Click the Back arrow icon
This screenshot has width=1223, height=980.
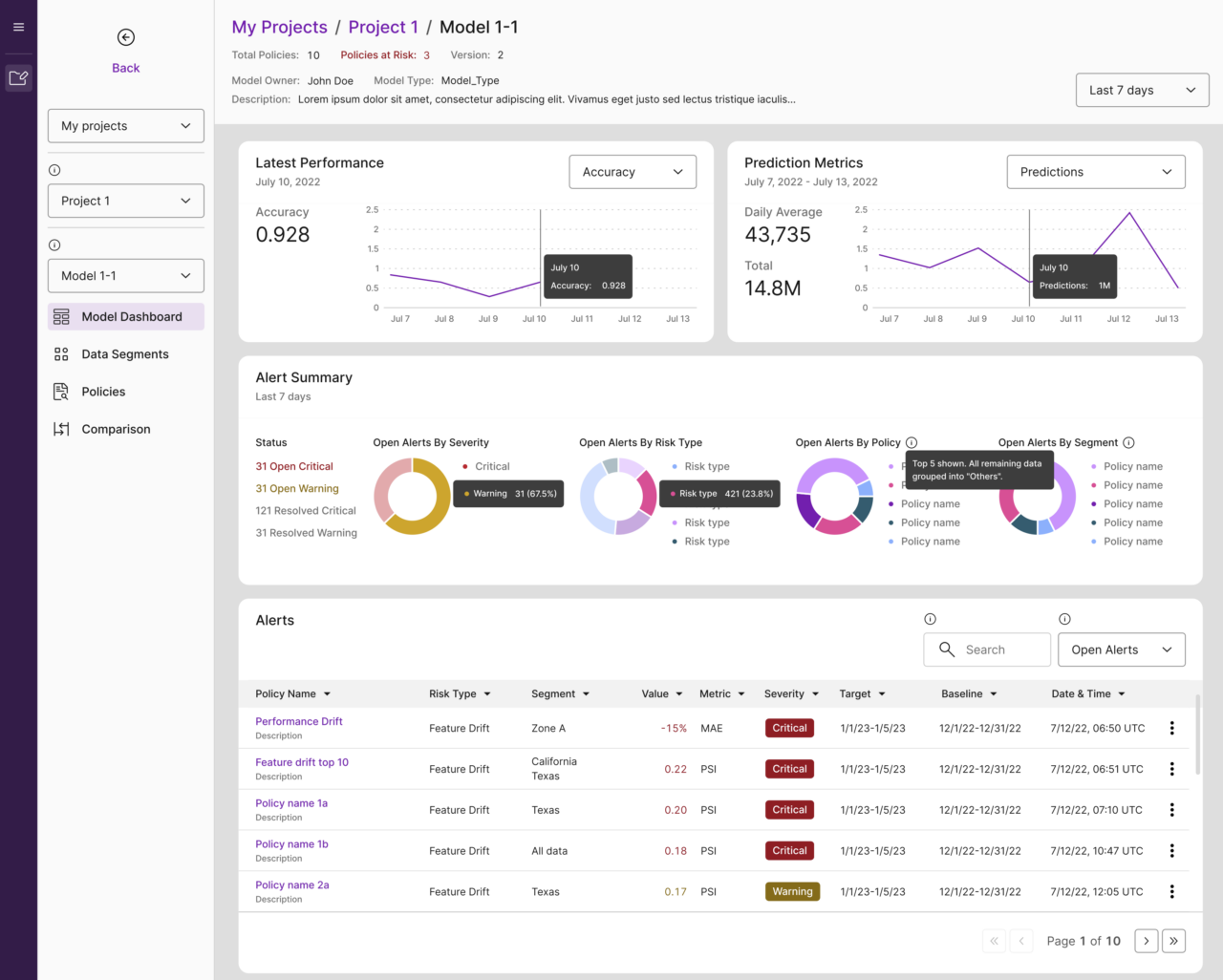point(125,37)
